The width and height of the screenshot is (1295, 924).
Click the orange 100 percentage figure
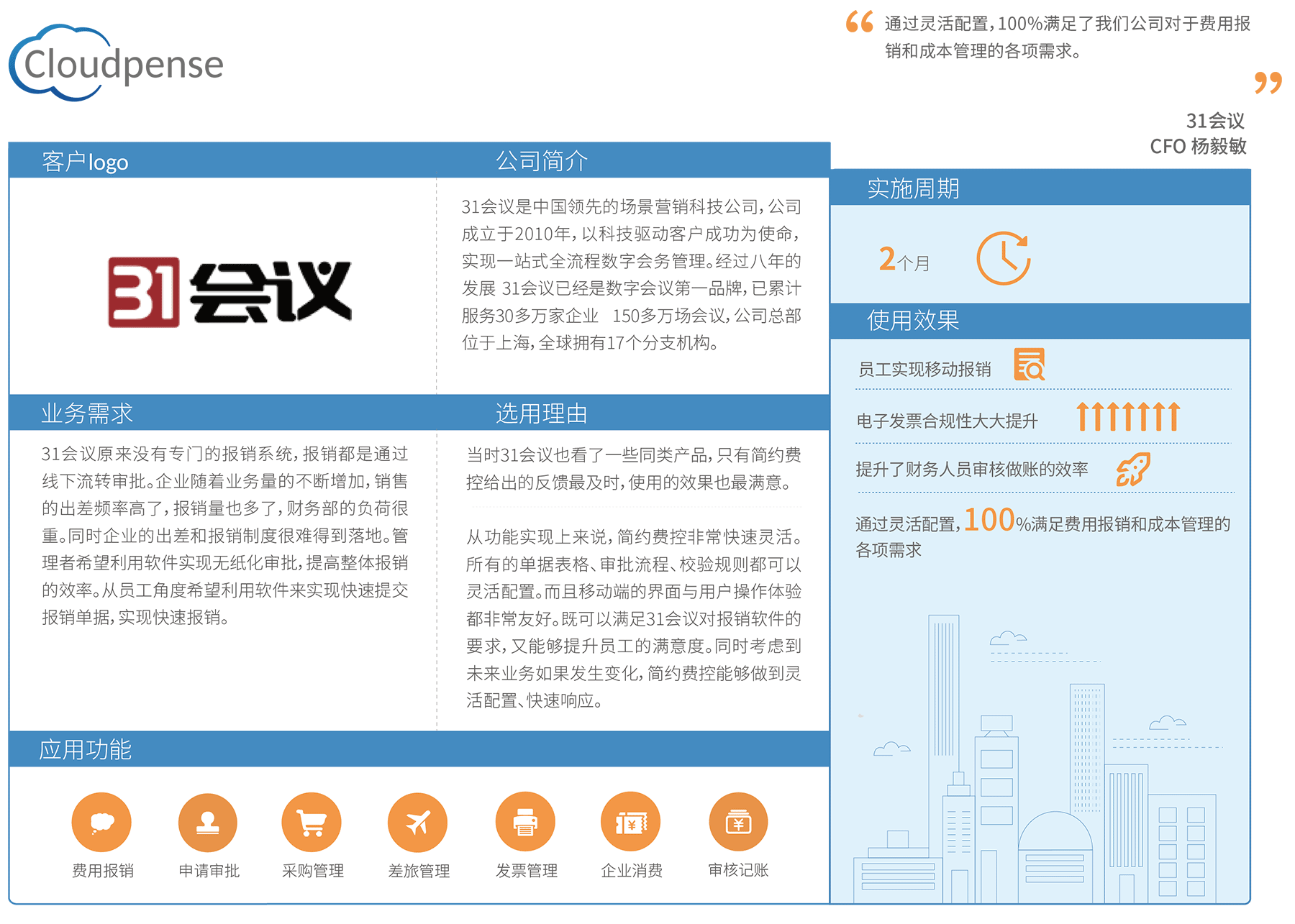tap(989, 520)
